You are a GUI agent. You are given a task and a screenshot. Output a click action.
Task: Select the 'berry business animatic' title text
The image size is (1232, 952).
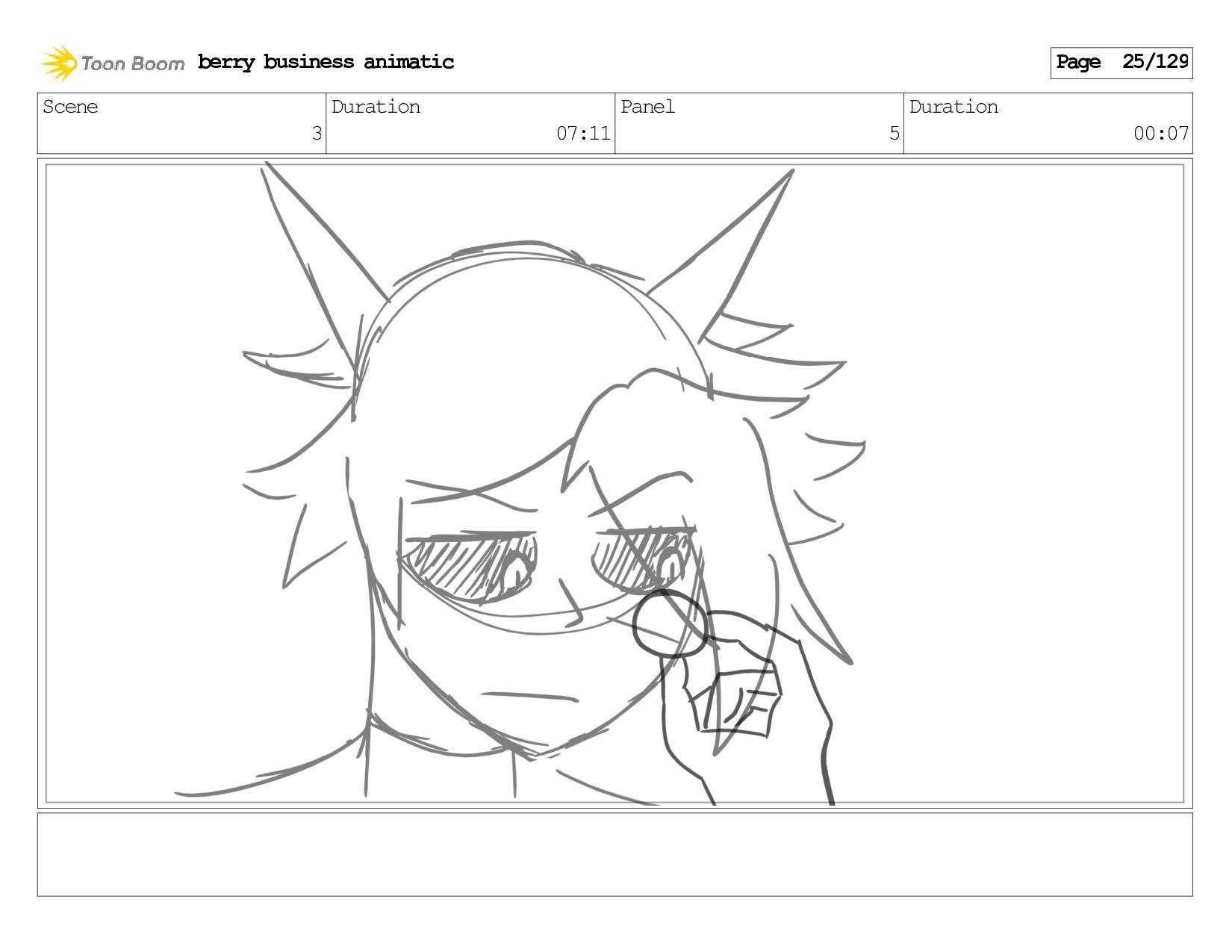[x=326, y=62]
